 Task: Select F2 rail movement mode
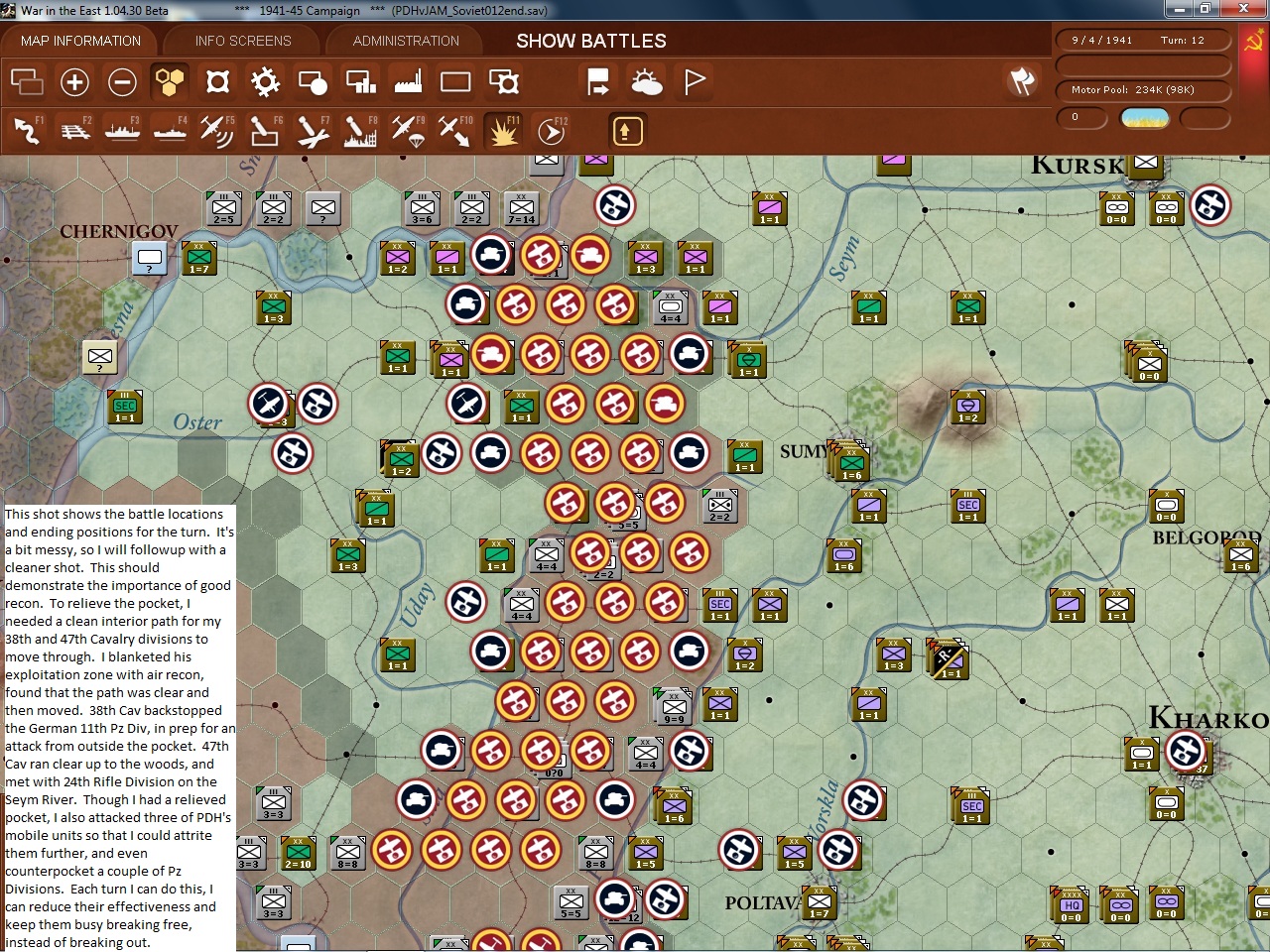[x=74, y=130]
